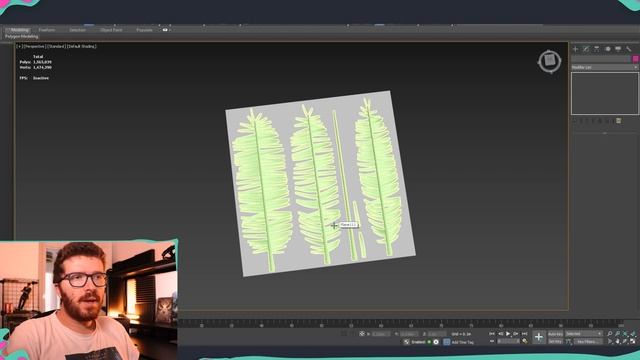Open the Default Shading viewport menu
Screen dimensions: 640x360
[x=82, y=47]
